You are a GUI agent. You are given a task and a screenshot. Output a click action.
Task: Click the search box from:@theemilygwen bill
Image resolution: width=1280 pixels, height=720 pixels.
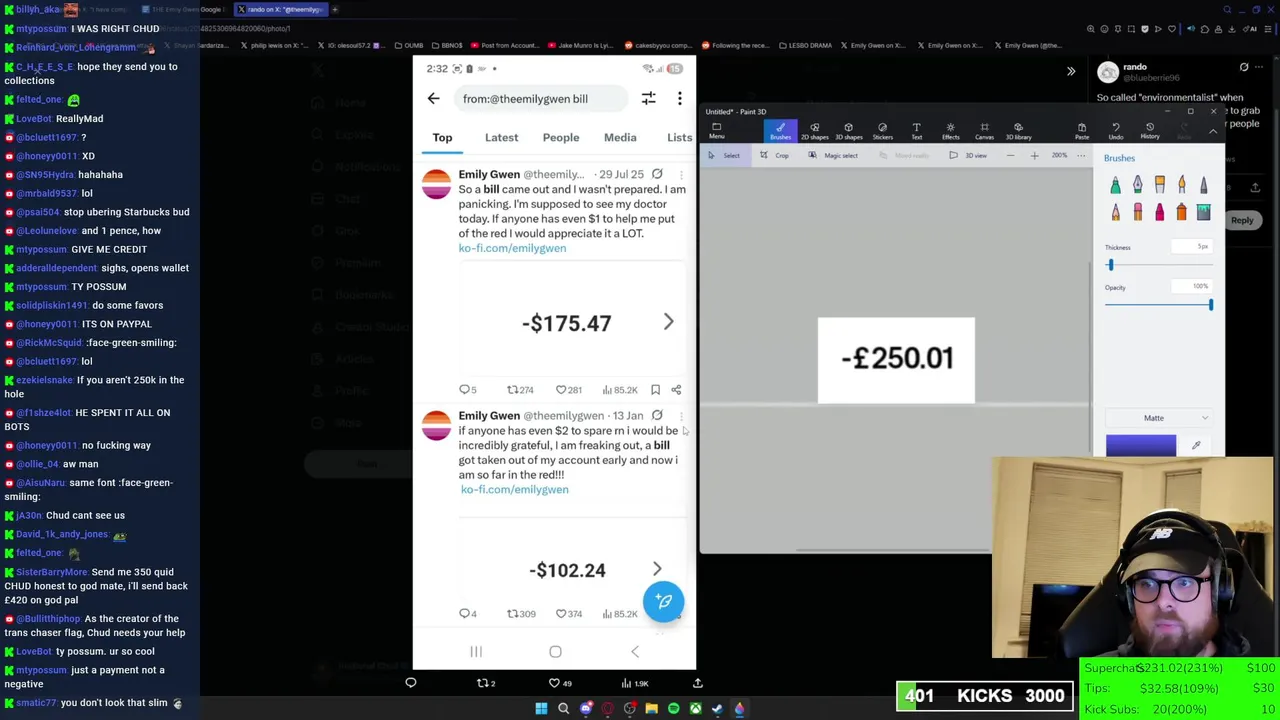tap(540, 98)
